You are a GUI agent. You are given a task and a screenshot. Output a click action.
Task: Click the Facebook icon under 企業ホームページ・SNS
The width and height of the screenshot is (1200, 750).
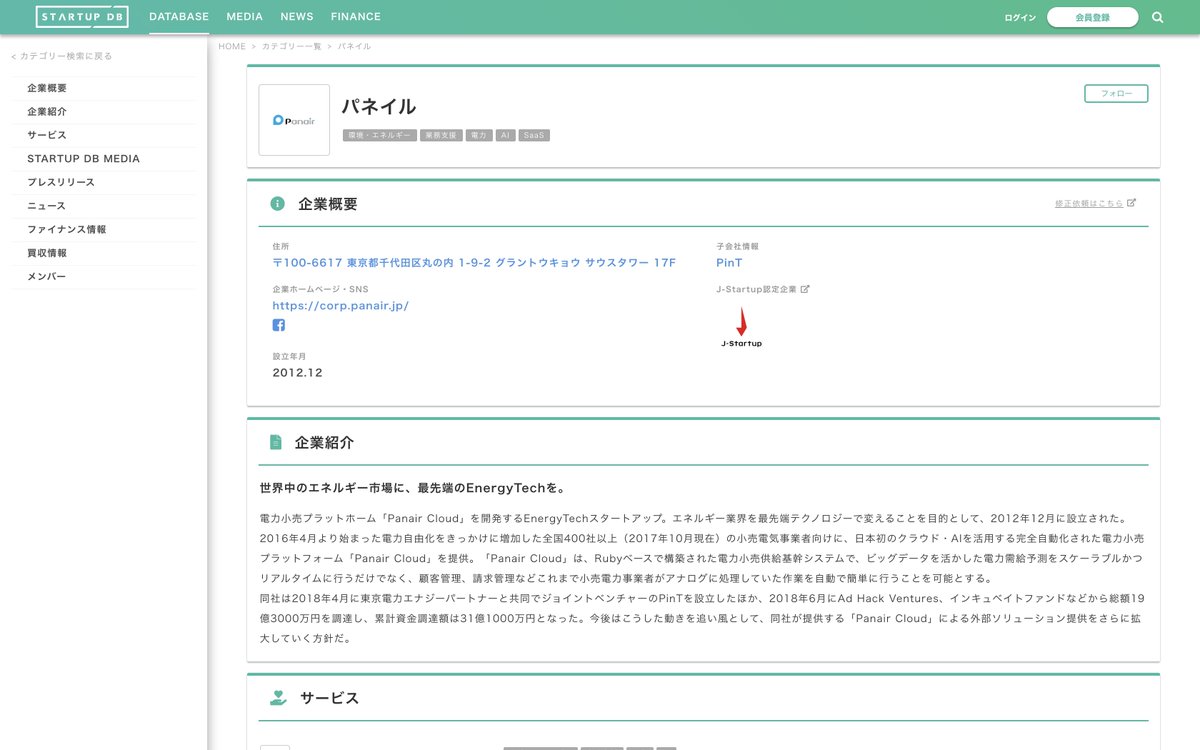(279, 325)
